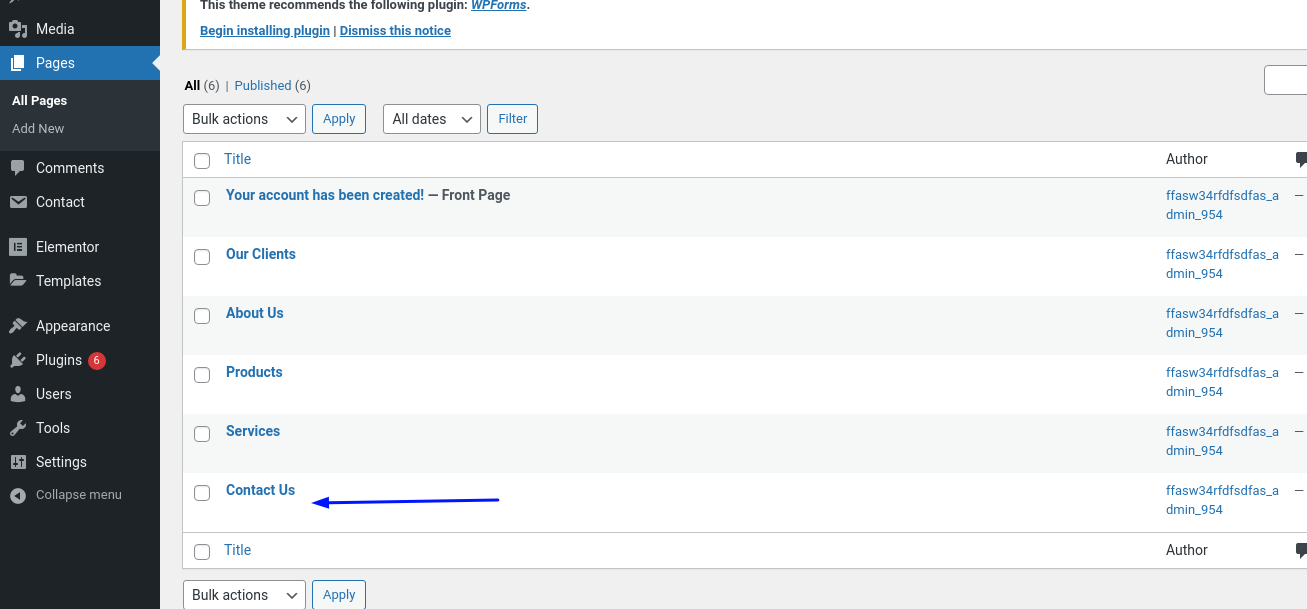
Task: Click the Elementor logo icon
Action: (18, 247)
